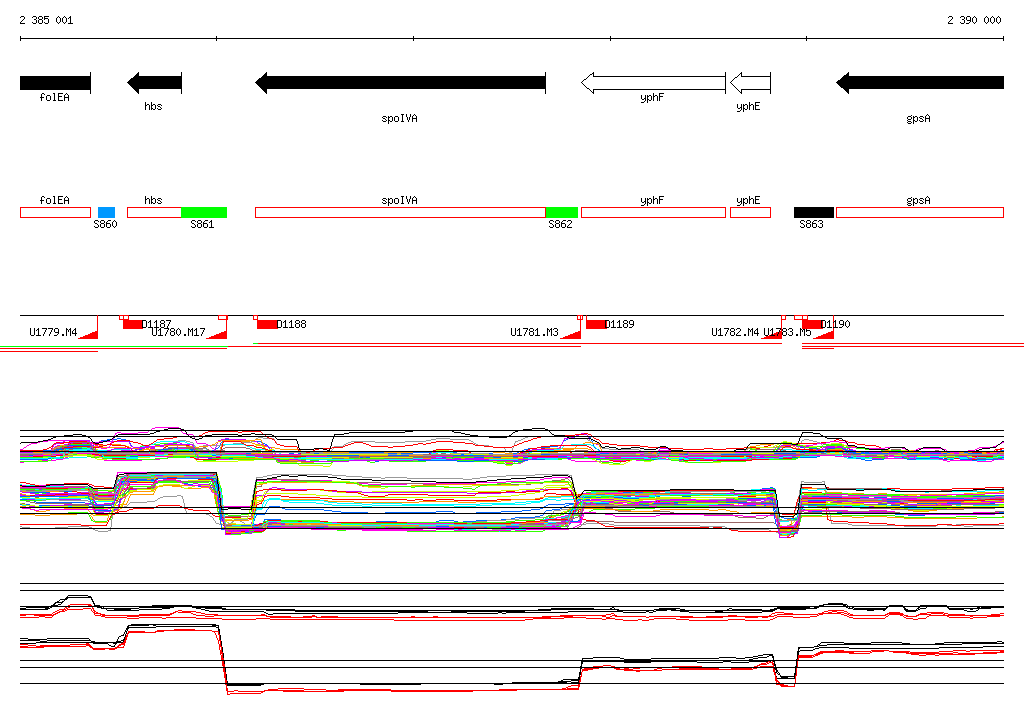Click the folEA label under the black arrow
The width and height of the screenshot is (1024, 714).
click(54, 97)
